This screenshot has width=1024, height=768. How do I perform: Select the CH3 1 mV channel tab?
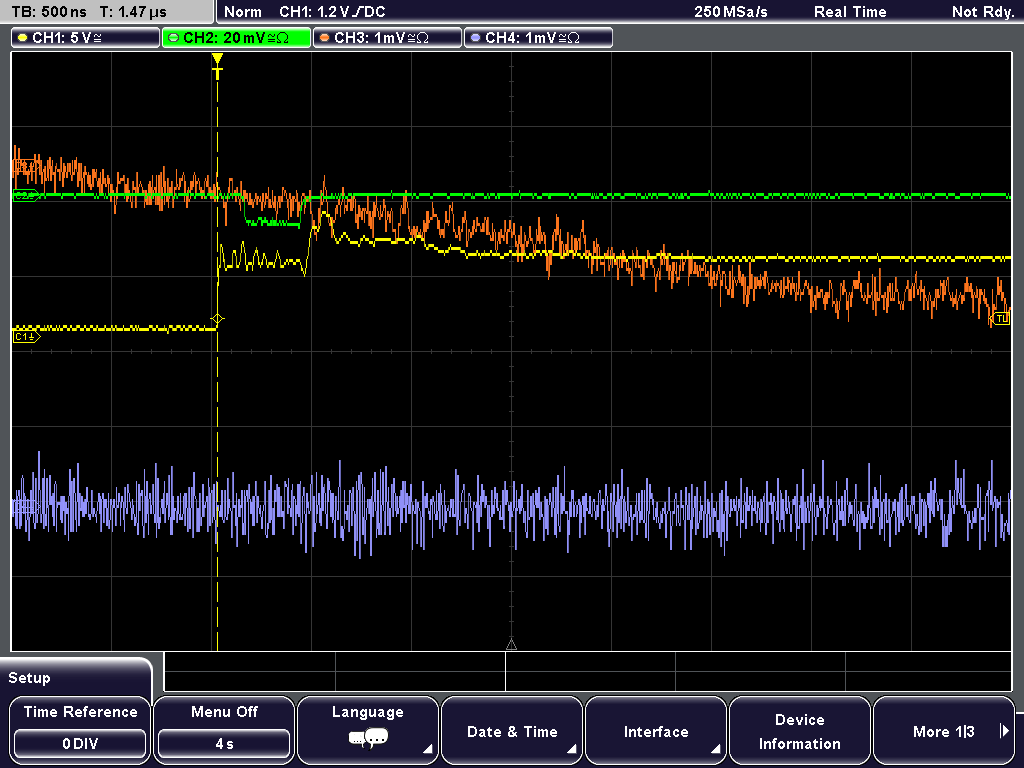pyautogui.click(x=387, y=38)
